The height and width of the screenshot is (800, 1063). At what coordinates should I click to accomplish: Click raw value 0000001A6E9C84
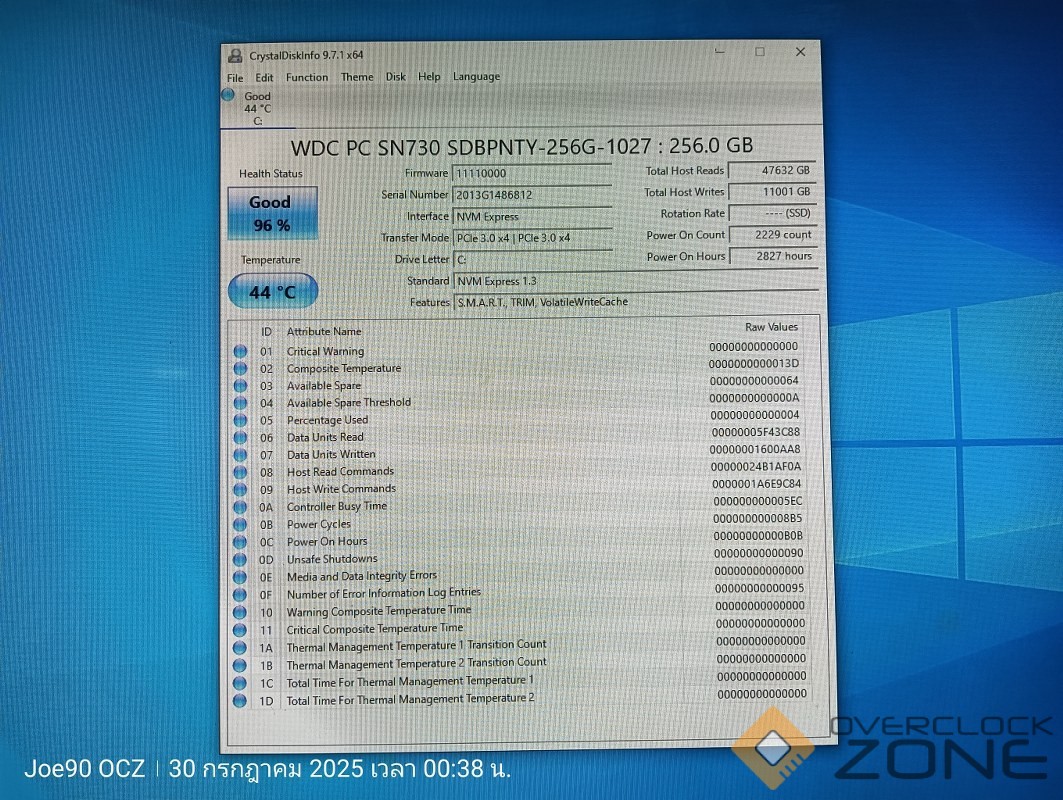(757, 484)
